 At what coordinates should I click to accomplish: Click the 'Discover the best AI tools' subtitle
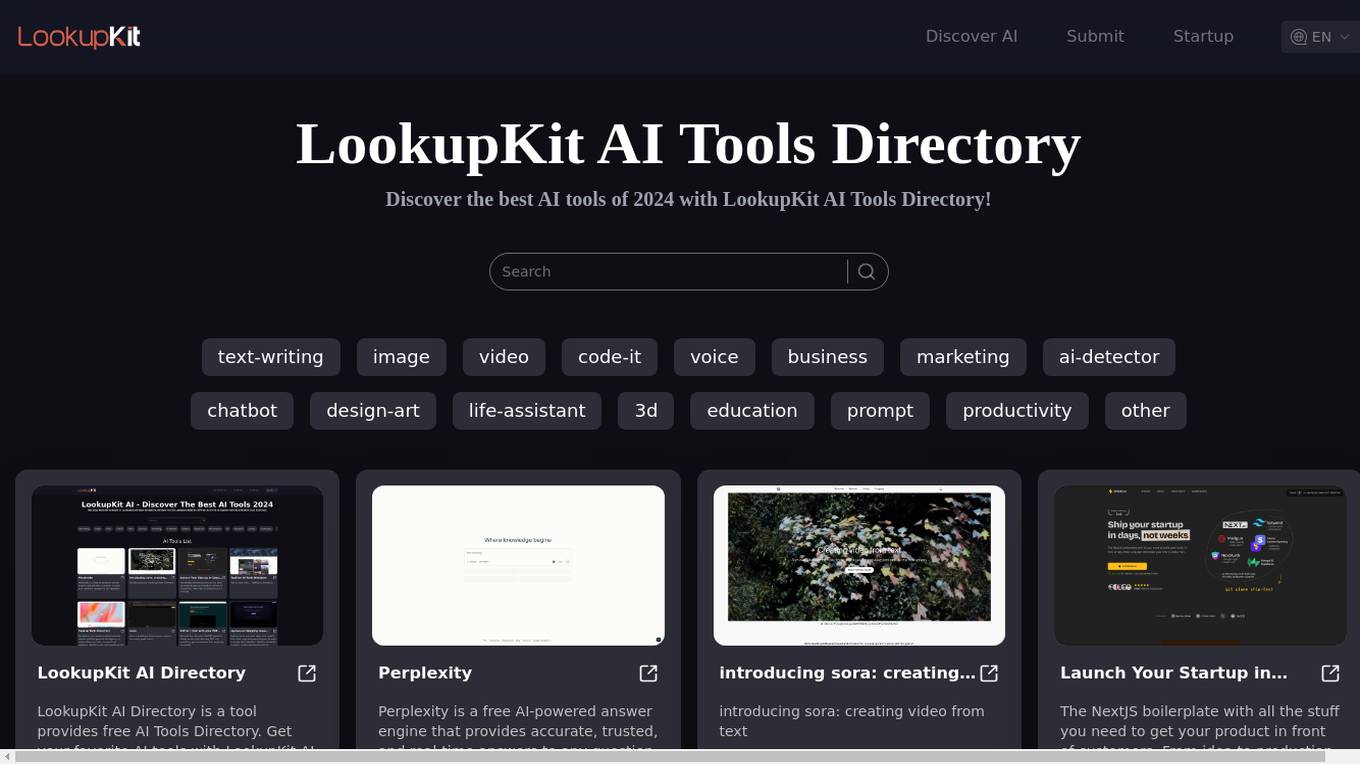click(688, 199)
